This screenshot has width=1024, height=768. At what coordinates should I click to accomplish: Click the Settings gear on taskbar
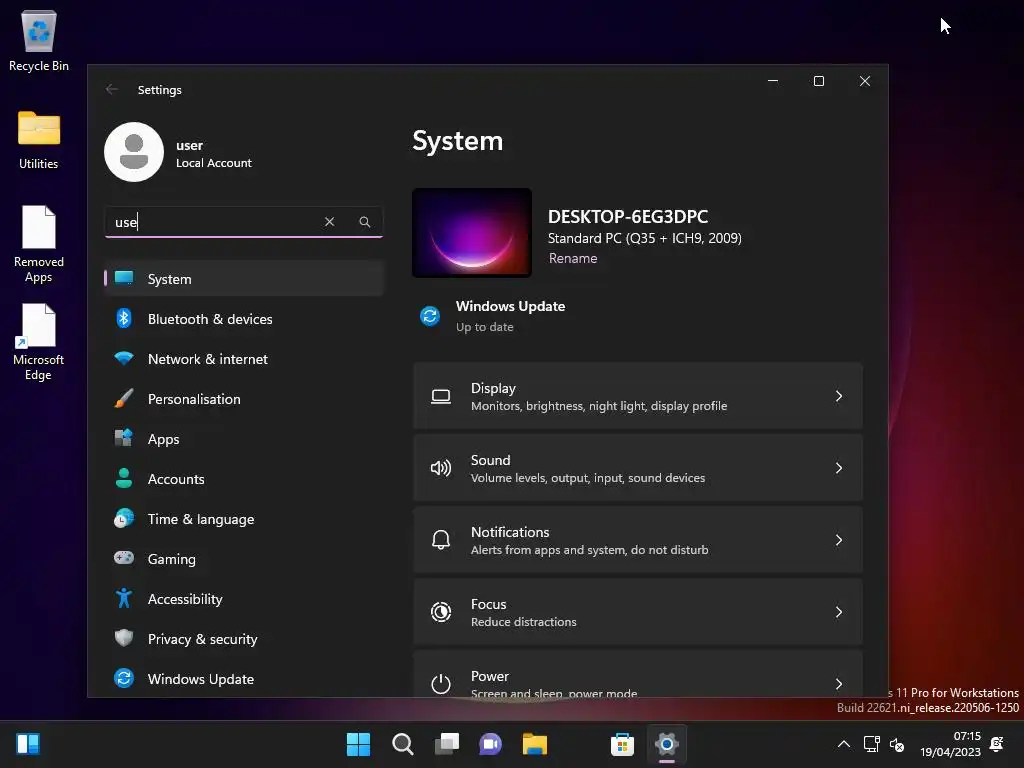point(666,744)
